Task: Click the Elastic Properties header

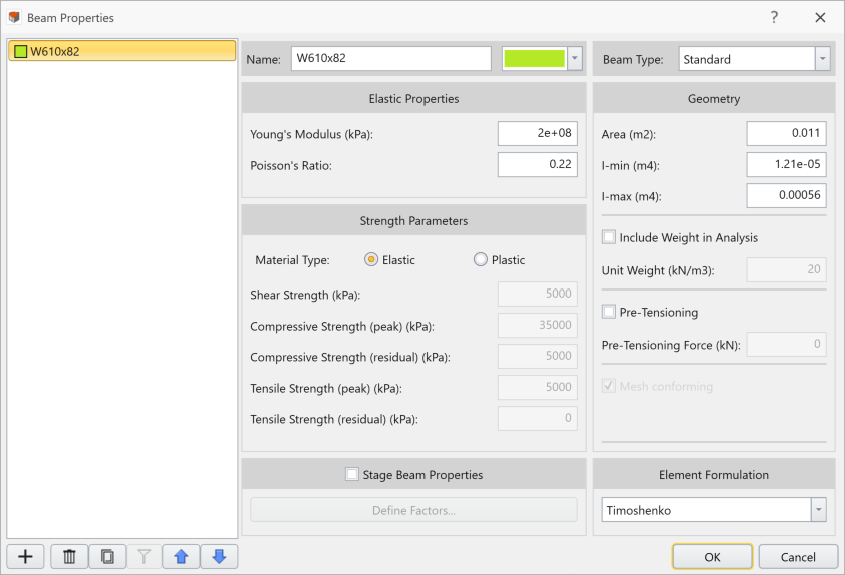Action: point(414,98)
